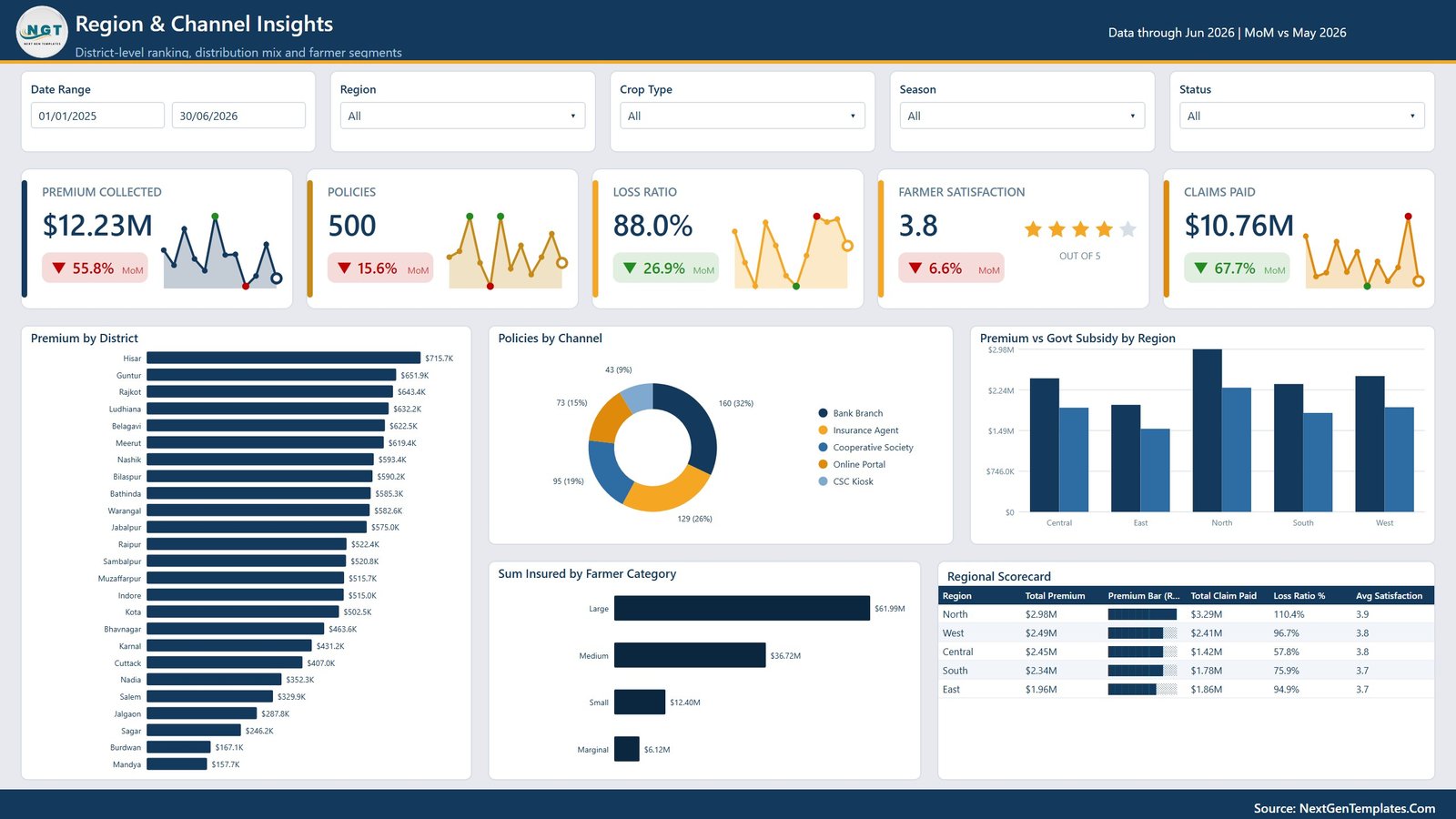Click the East row premium progress bar
Viewport: 1456px width, 819px height.
[1142, 690]
